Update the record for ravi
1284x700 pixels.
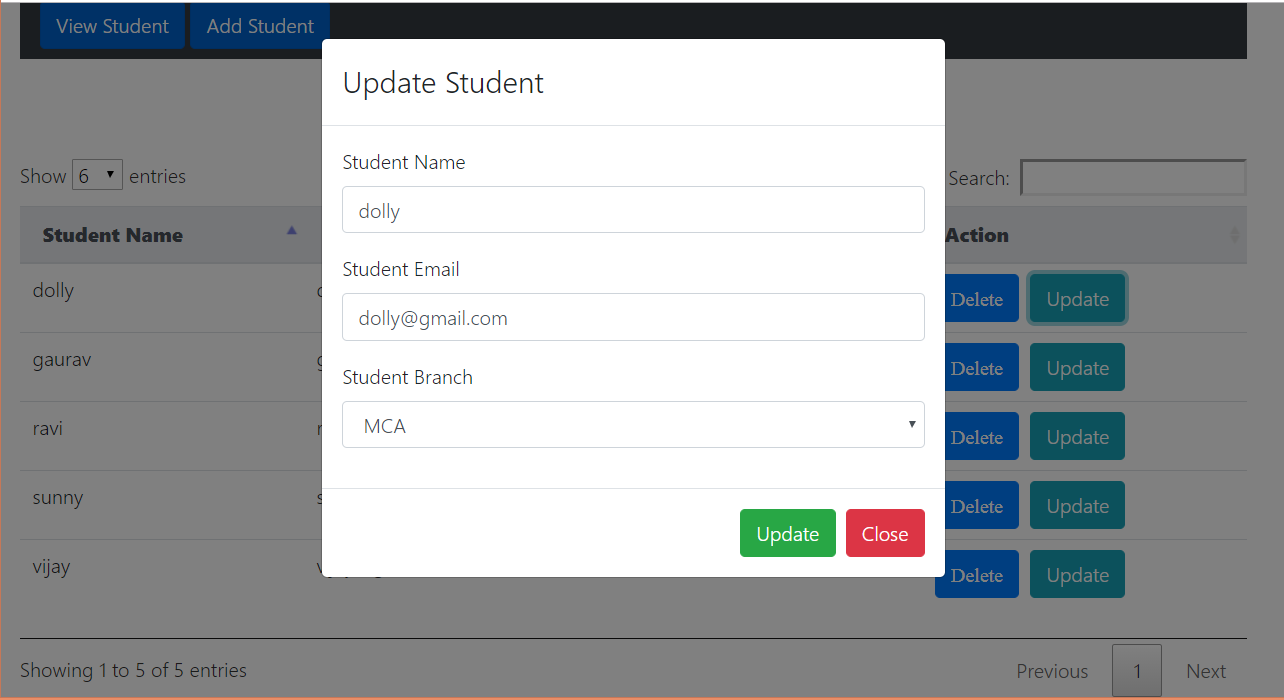coord(1077,436)
